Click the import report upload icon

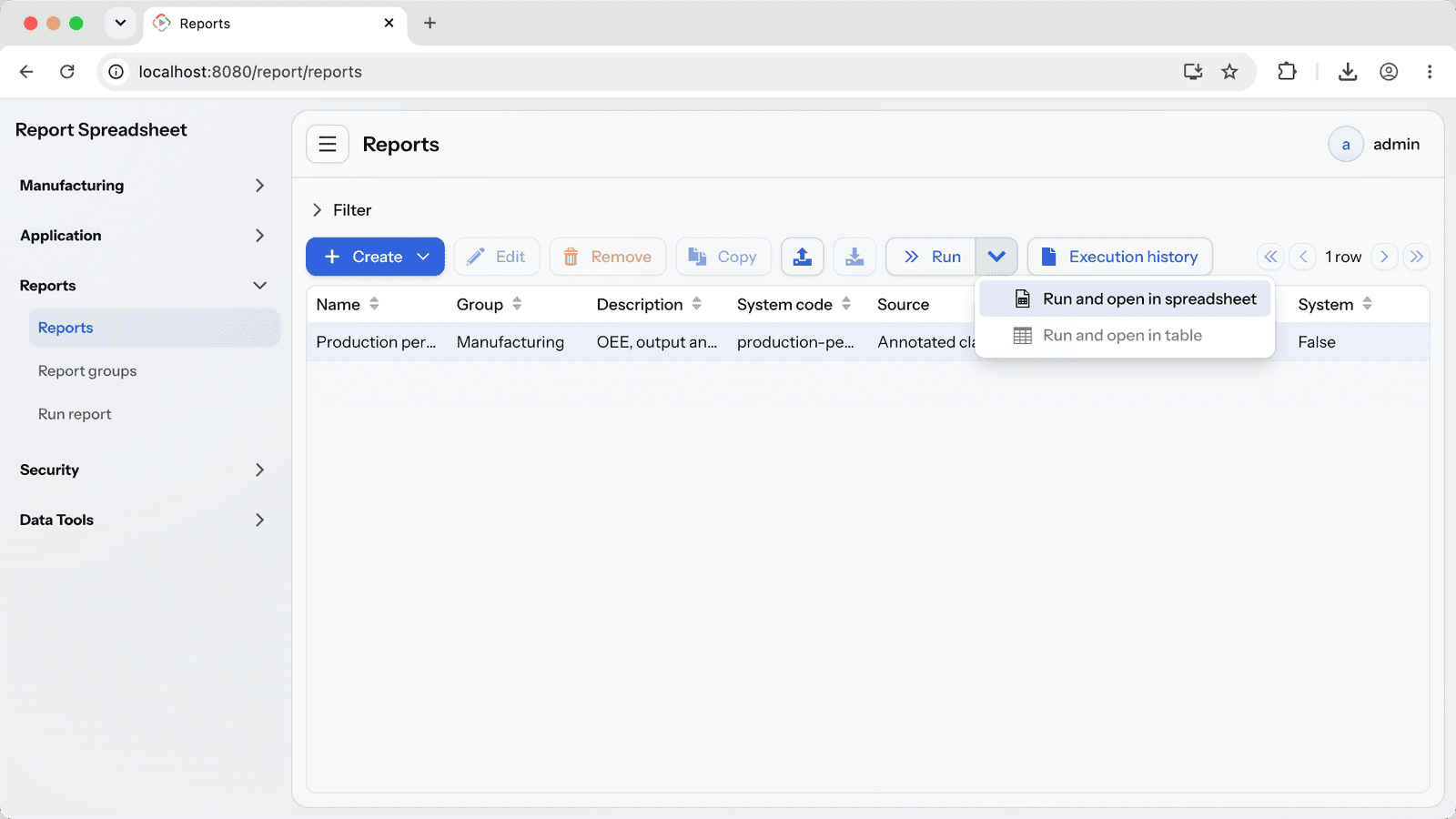point(803,257)
